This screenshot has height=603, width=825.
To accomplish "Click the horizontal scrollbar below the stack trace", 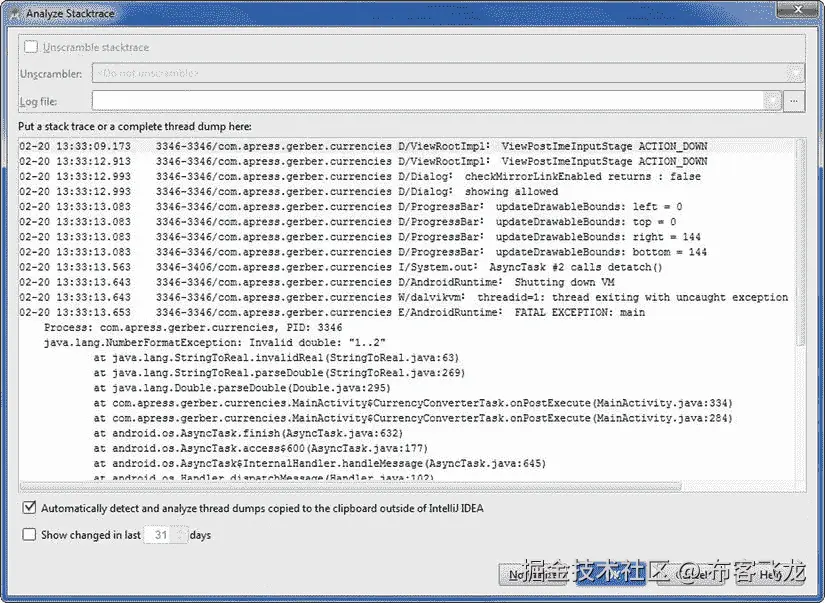I will click(400, 487).
